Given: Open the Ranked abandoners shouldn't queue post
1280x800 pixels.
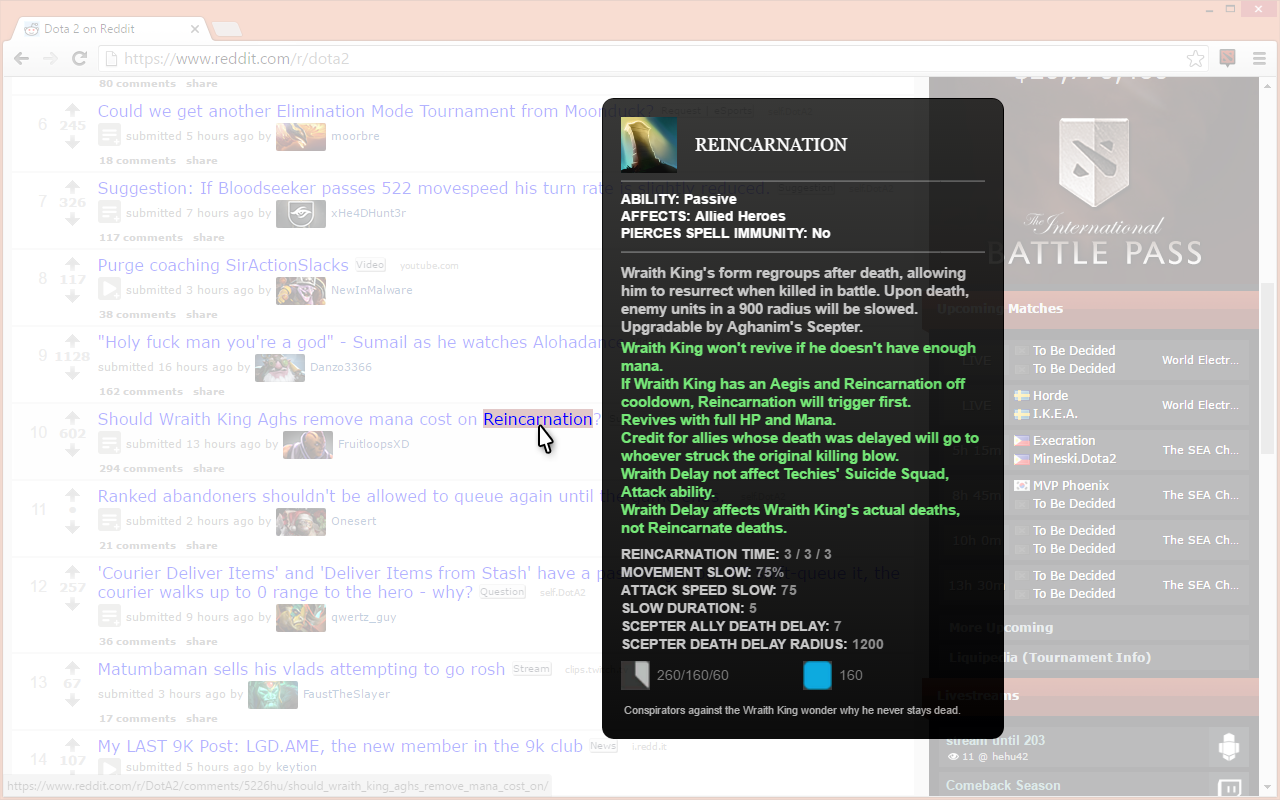Looking at the screenshot, I should coord(375,496).
